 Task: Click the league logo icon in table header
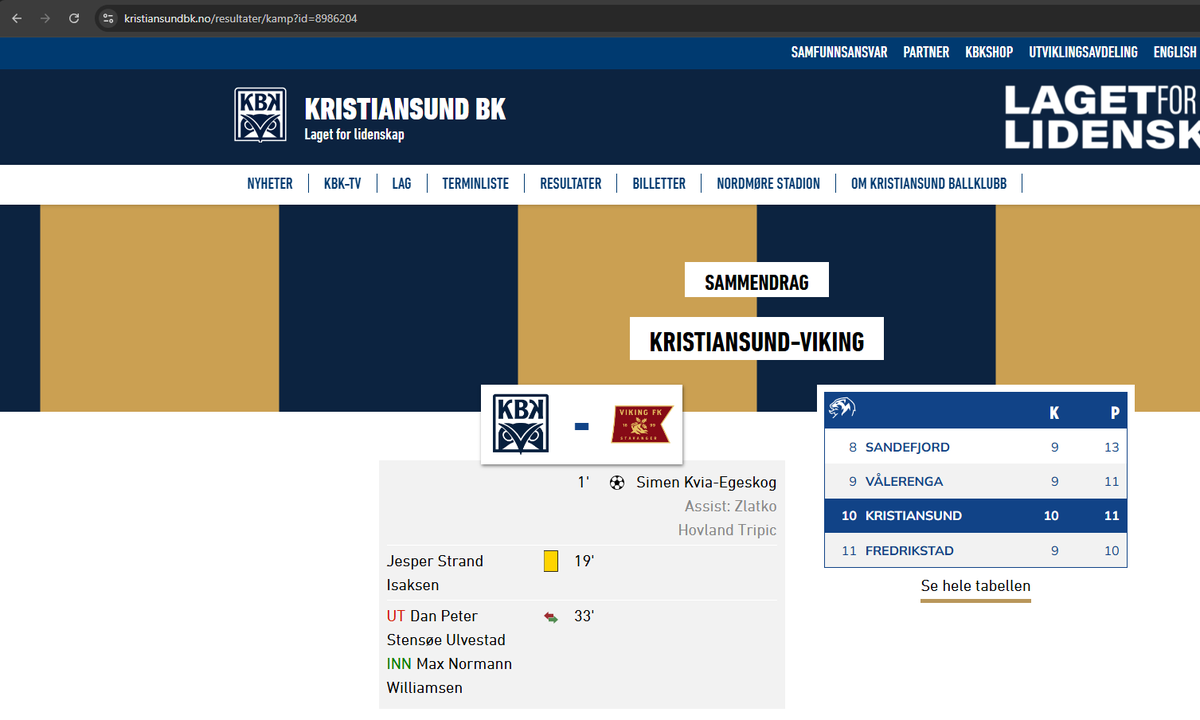click(842, 410)
